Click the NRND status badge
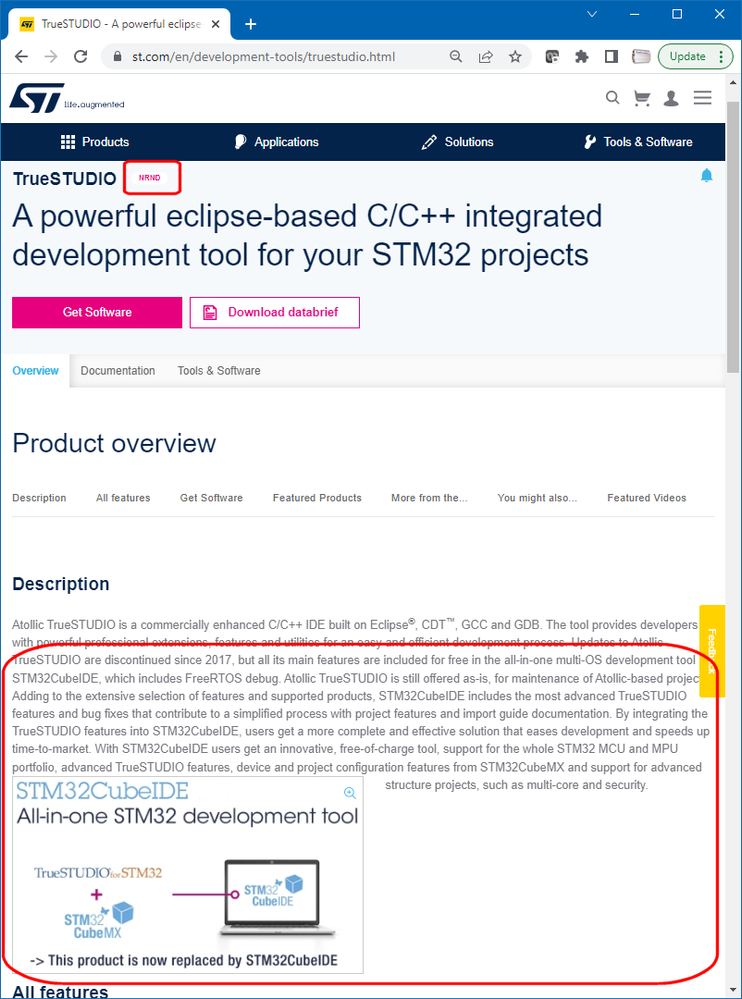Screen dimensions: 742x999 click(150, 178)
